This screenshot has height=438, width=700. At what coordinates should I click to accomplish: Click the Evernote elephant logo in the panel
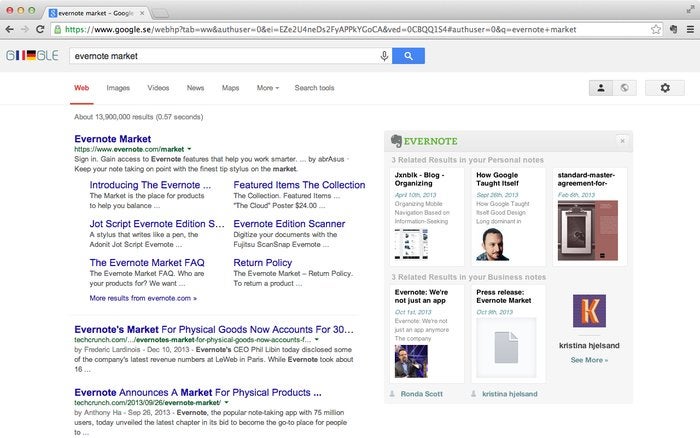pyautogui.click(x=396, y=141)
